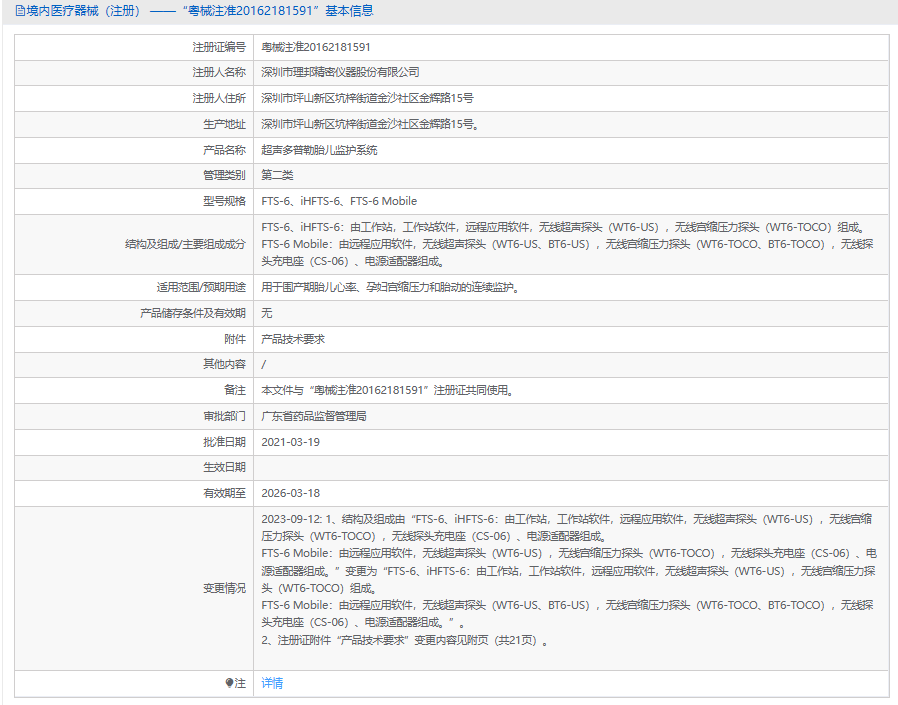The height and width of the screenshot is (705, 898).
Task: Select change item 2 about 产品技术要求 共21页
Action: 405,640
